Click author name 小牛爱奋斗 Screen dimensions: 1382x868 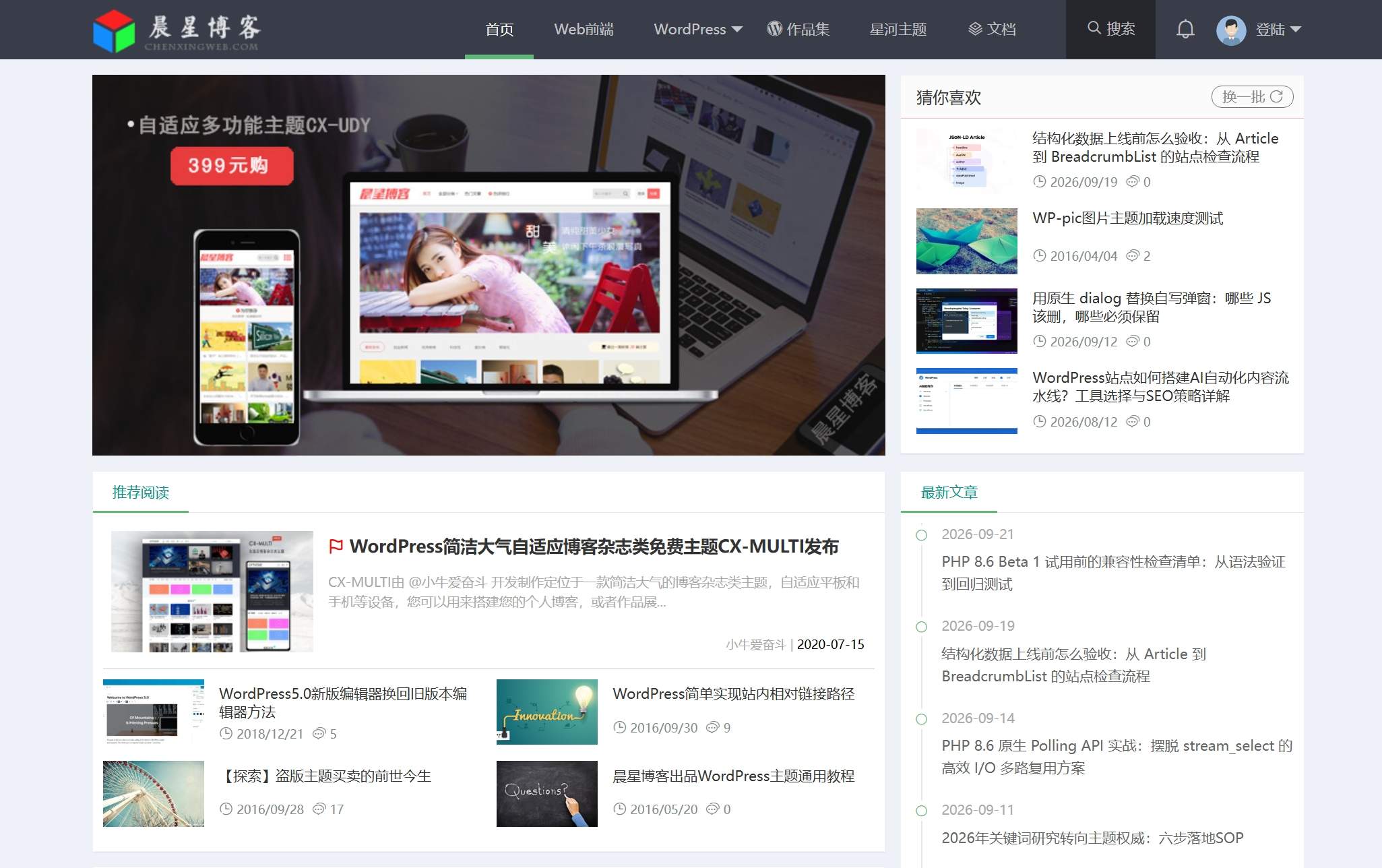click(755, 645)
